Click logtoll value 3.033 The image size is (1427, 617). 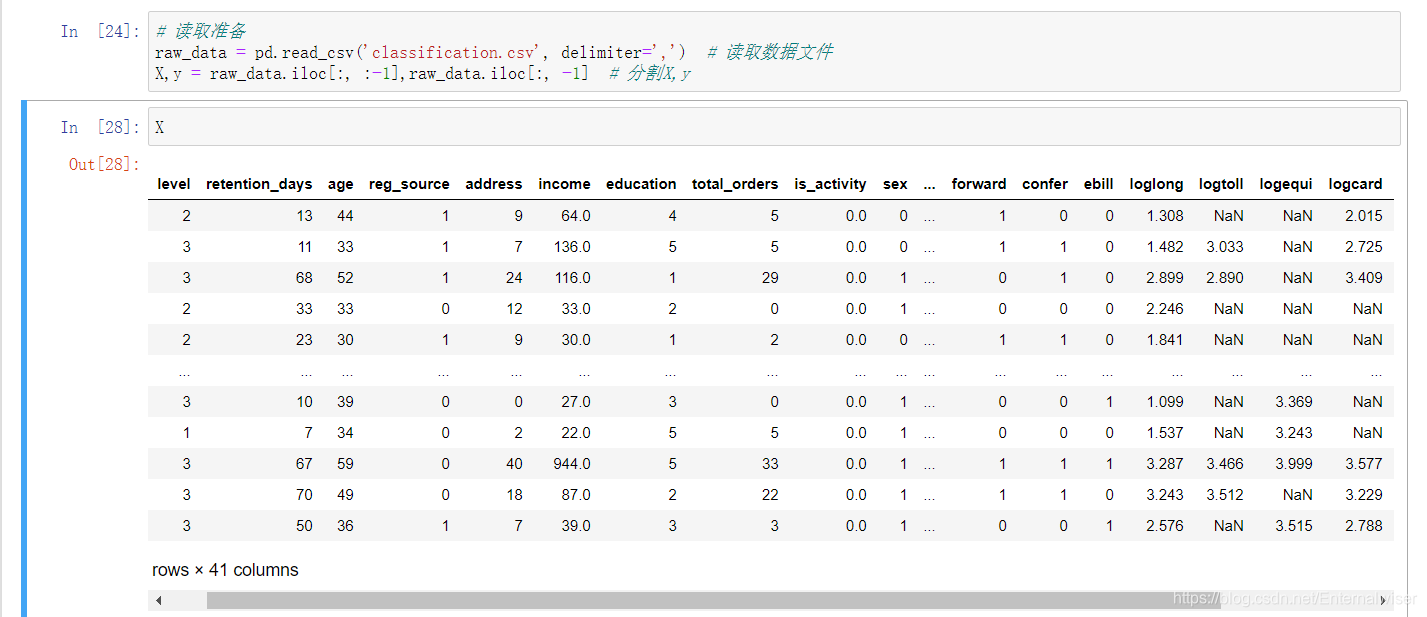click(x=1225, y=247)
